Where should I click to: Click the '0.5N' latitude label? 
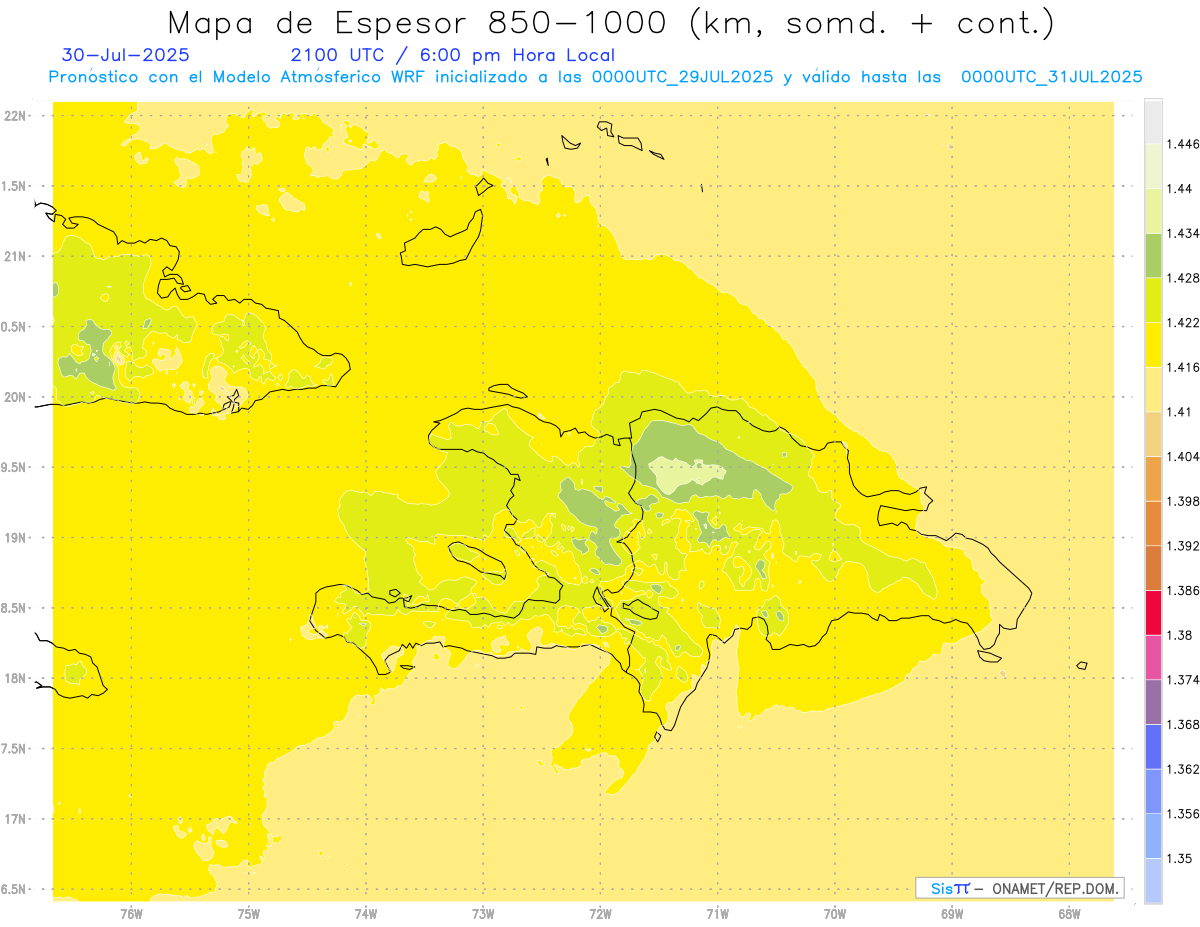pos(15,326)
